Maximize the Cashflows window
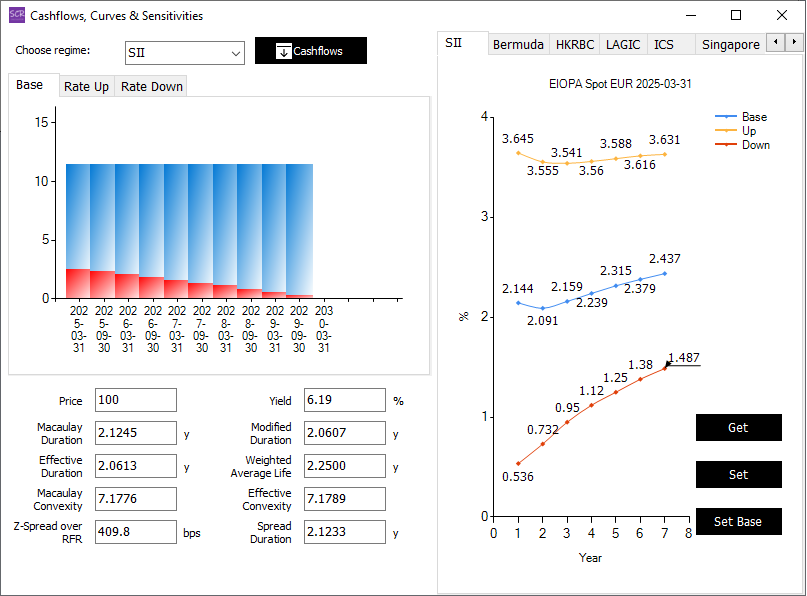The height and width of the screenshot is (596, 807). click(736, 15)
